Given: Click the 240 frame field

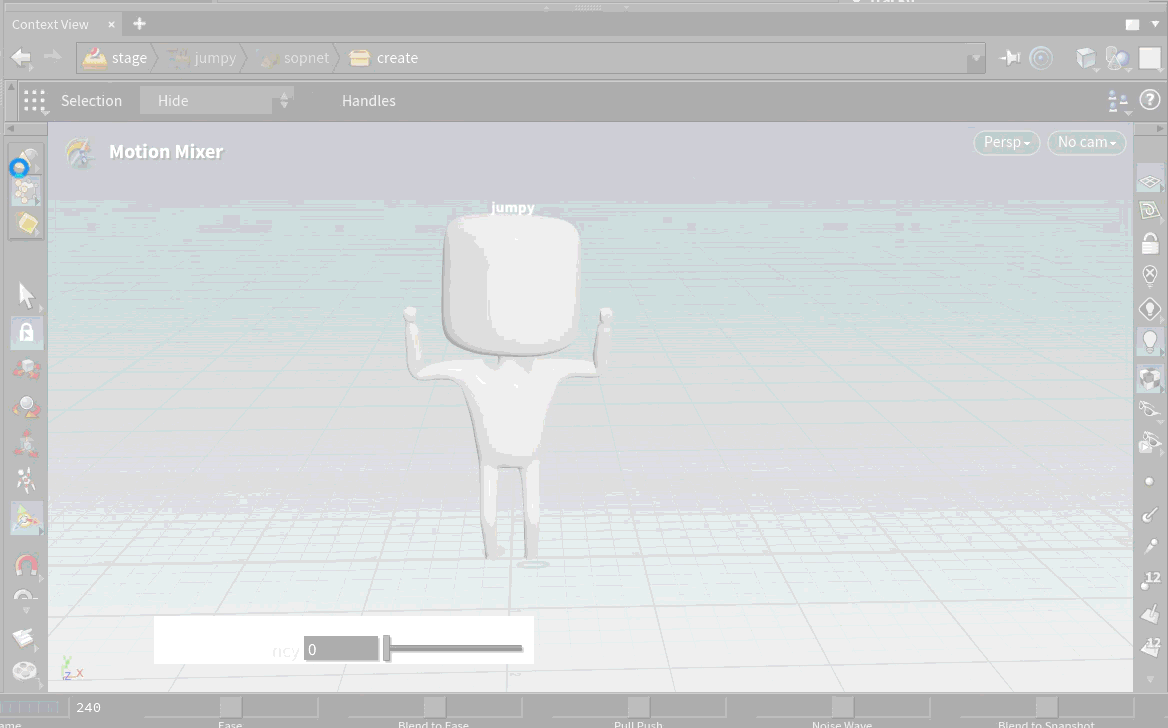Looking at the screenshot, I should pos(88,707).
